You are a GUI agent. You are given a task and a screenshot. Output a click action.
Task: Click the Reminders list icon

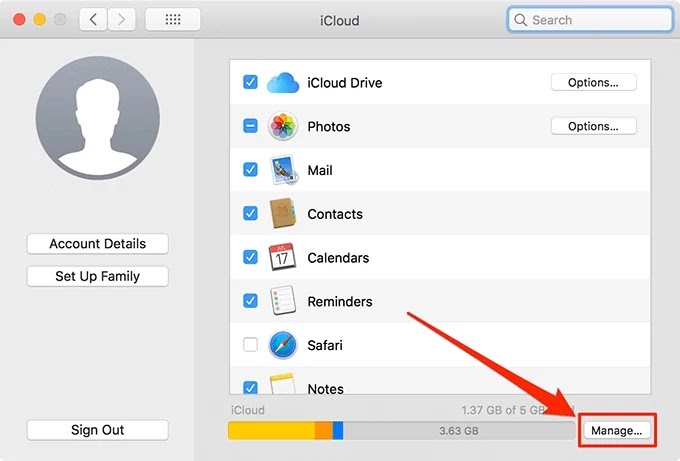tap(283, 301)
